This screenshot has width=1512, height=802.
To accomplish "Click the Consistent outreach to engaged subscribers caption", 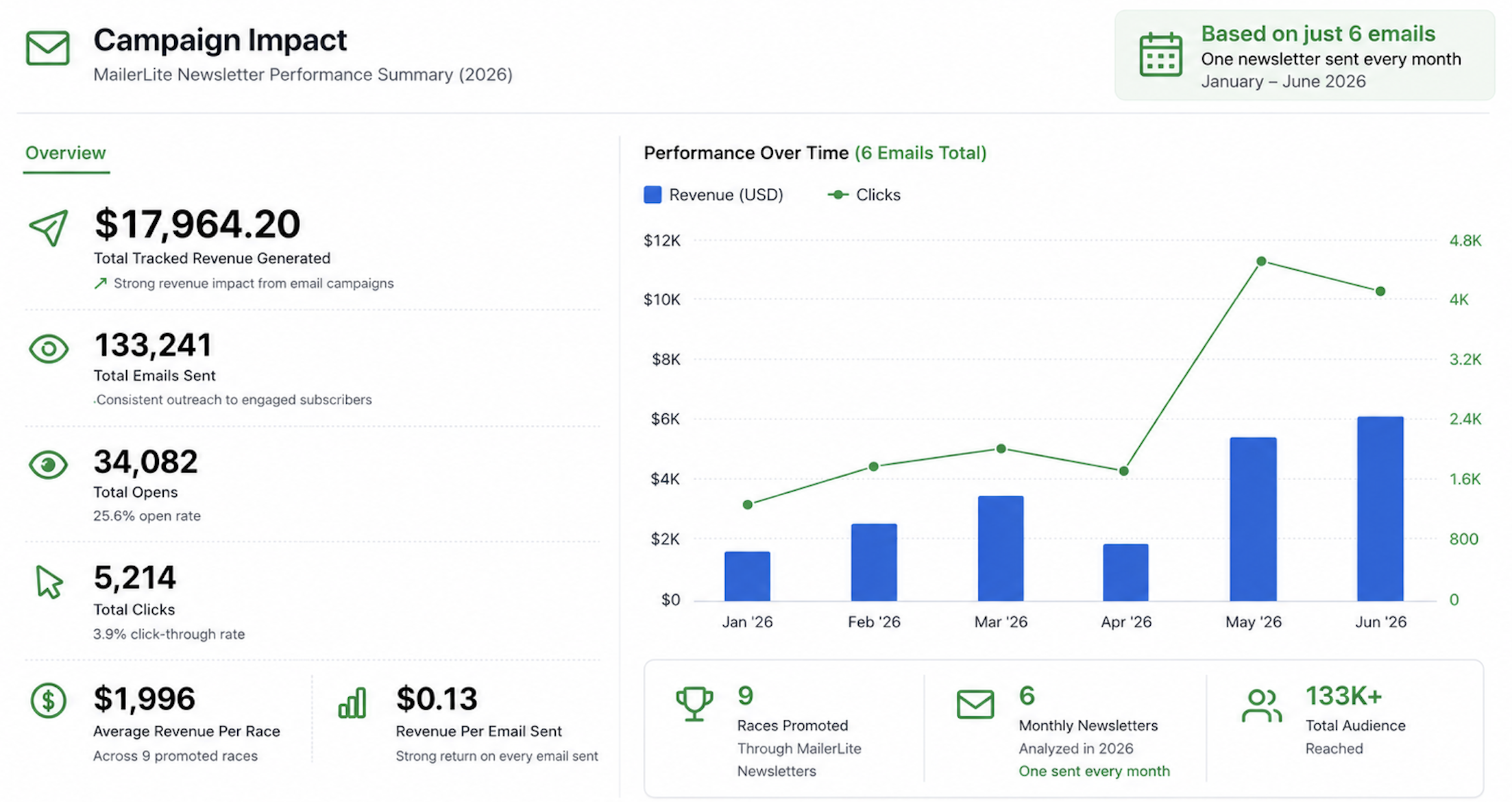I will pos(233,400).
